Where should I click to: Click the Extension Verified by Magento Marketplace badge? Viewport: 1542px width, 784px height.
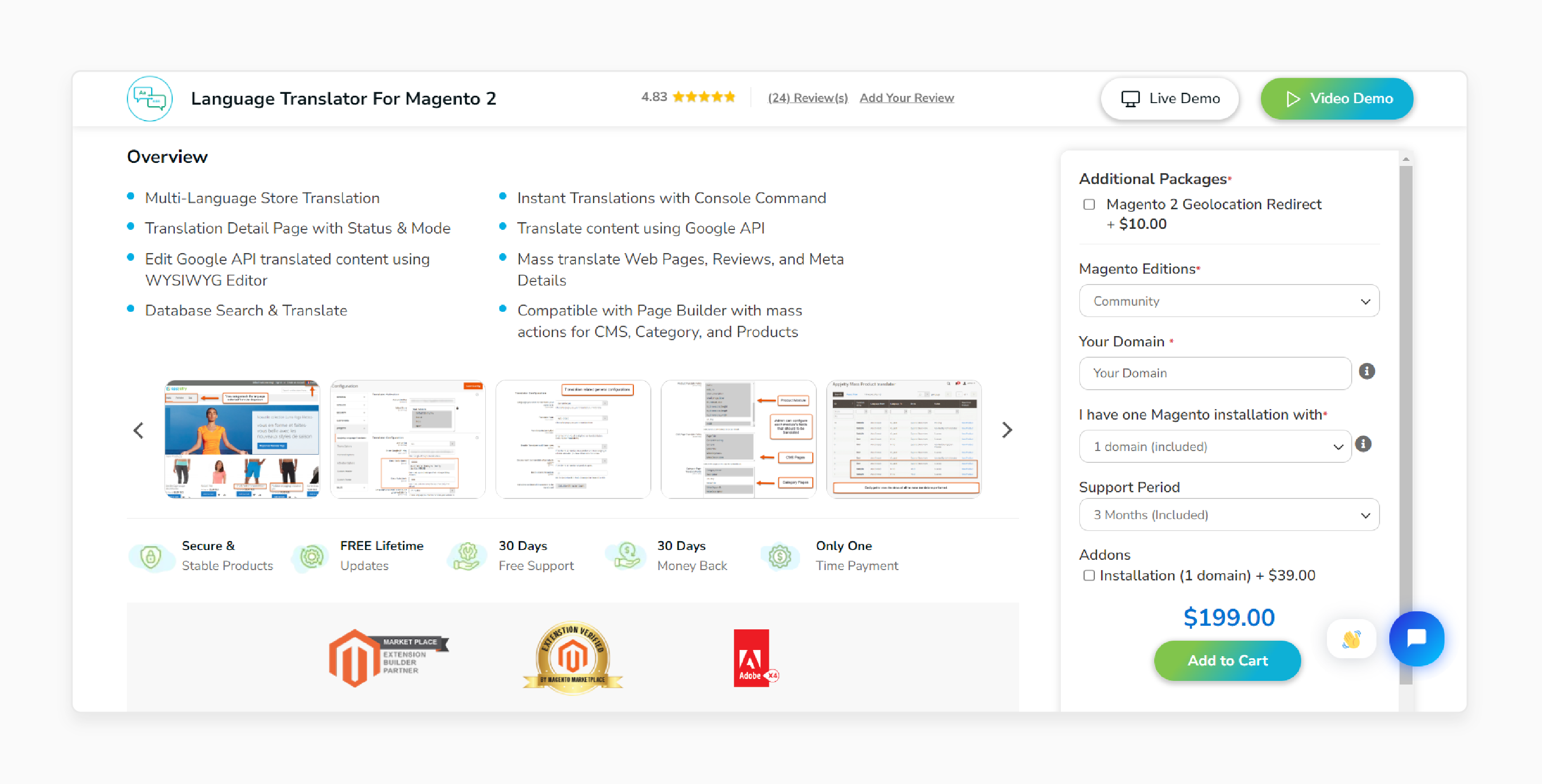tap(573, 658)
